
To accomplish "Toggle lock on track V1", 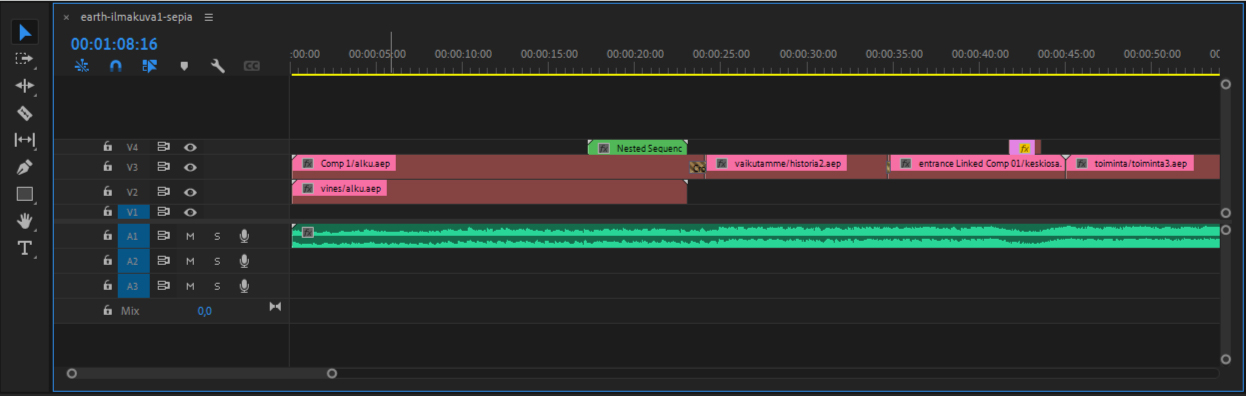I will [x=108, y=211].
